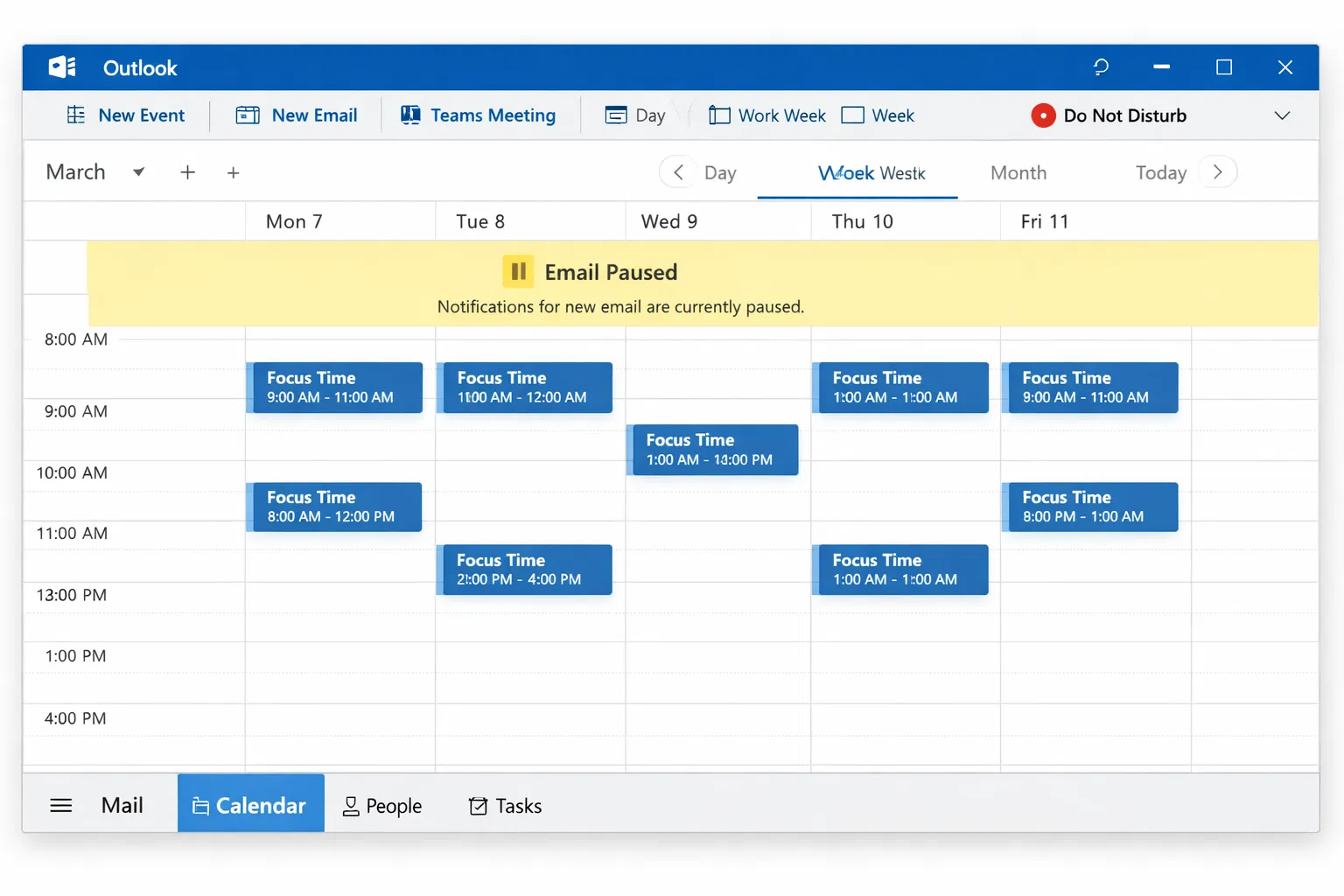
Task: Open Tuesday 2:00 PM - 4:00 PM Focus Time
Action: tap(524, 570)
